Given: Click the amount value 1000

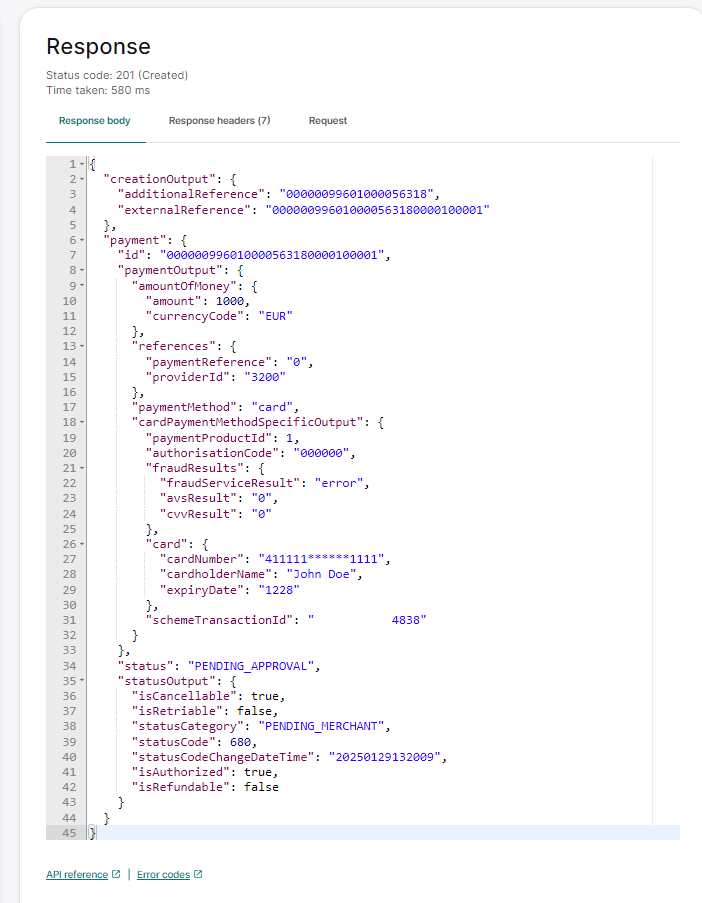Looking at the screenshot, I should 230,301.
